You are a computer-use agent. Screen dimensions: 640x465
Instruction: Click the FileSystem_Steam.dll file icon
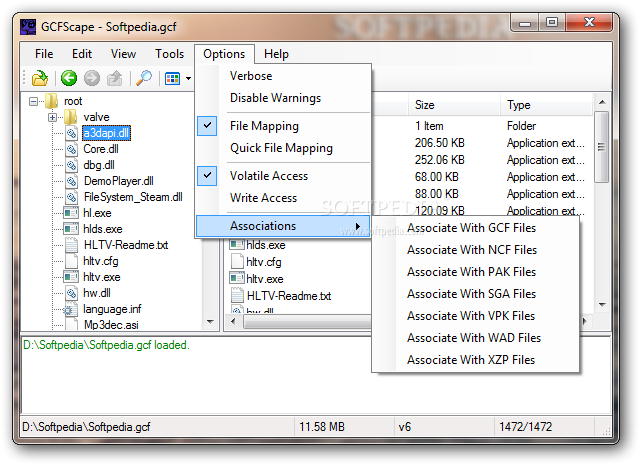coord(71,197)
